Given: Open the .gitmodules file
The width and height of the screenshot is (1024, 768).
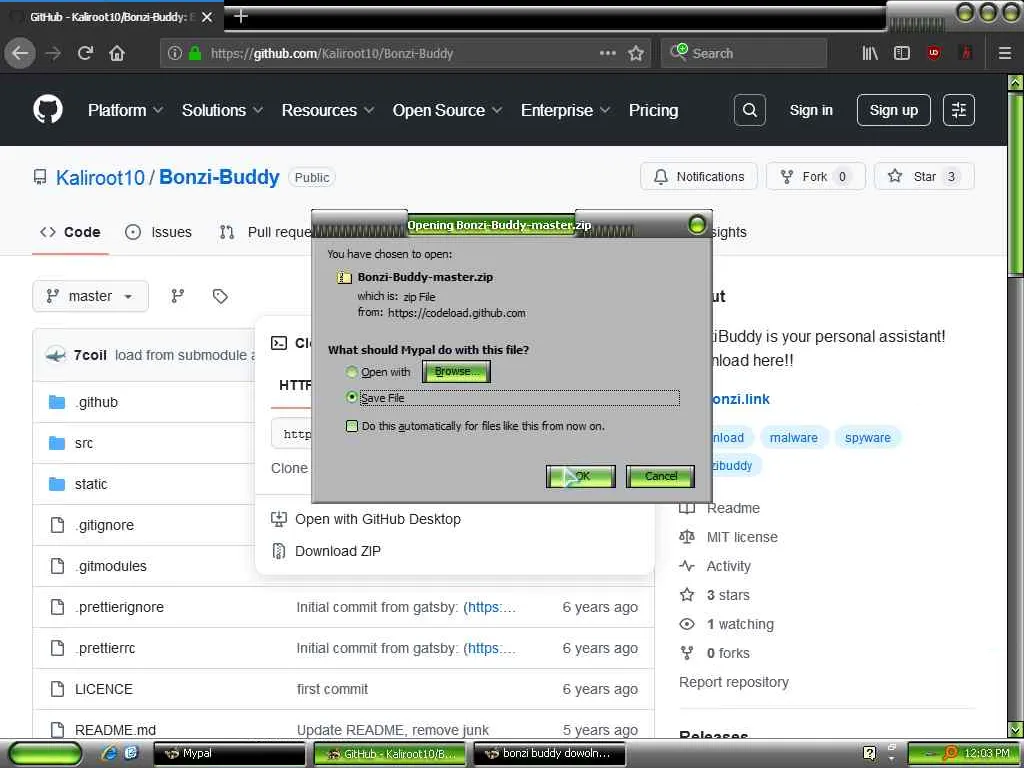Looking at the screenshot, I should 111,566.
